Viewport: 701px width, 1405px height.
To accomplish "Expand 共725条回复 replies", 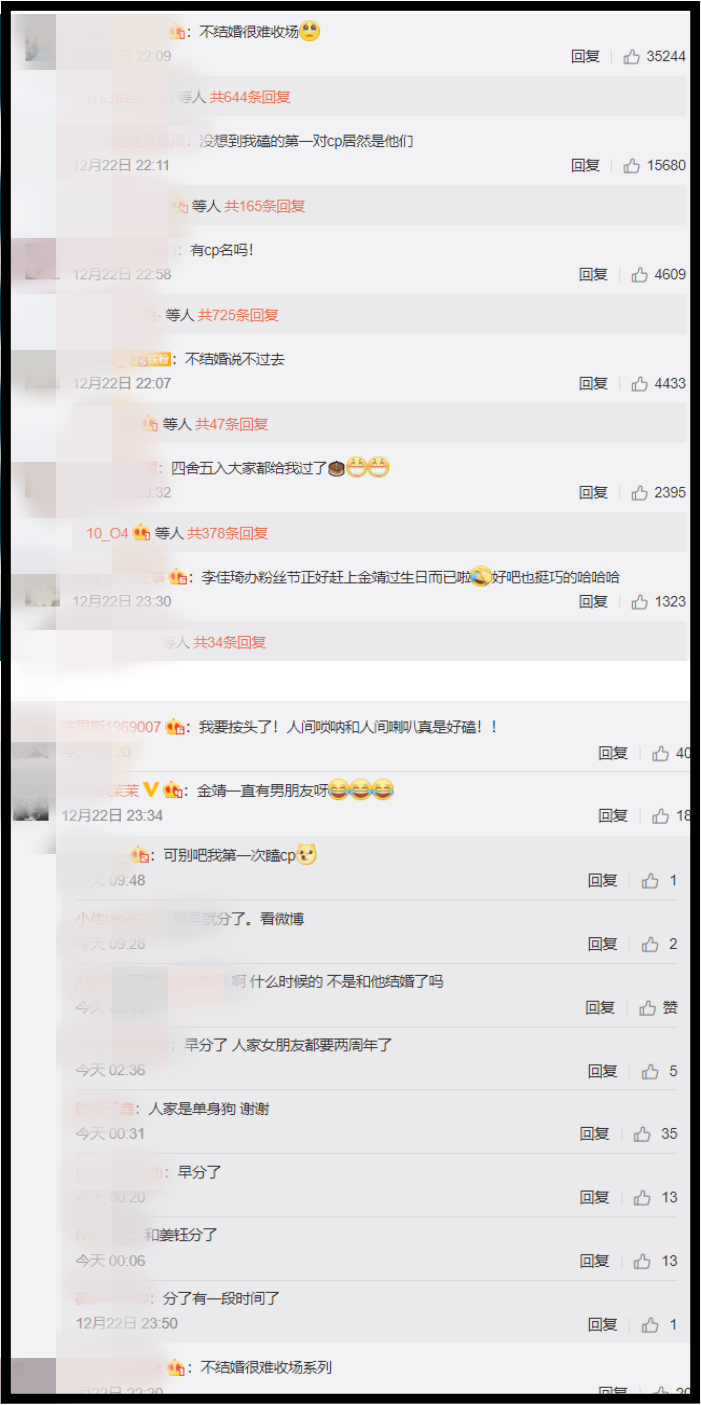I will click(238, 315).
